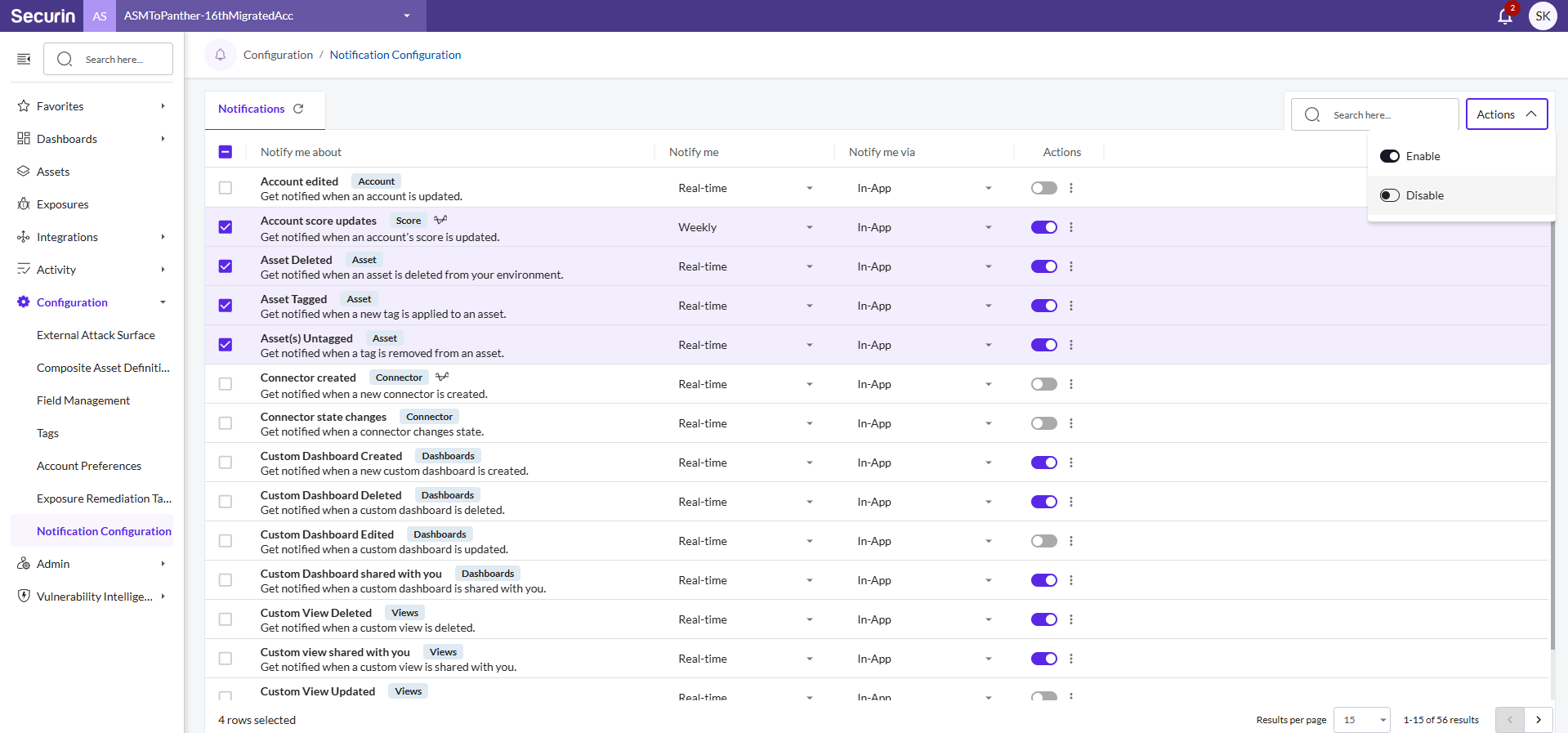Uncheck the Asset Deleted checkbox
1568x733 pixels.
point(226,266)
